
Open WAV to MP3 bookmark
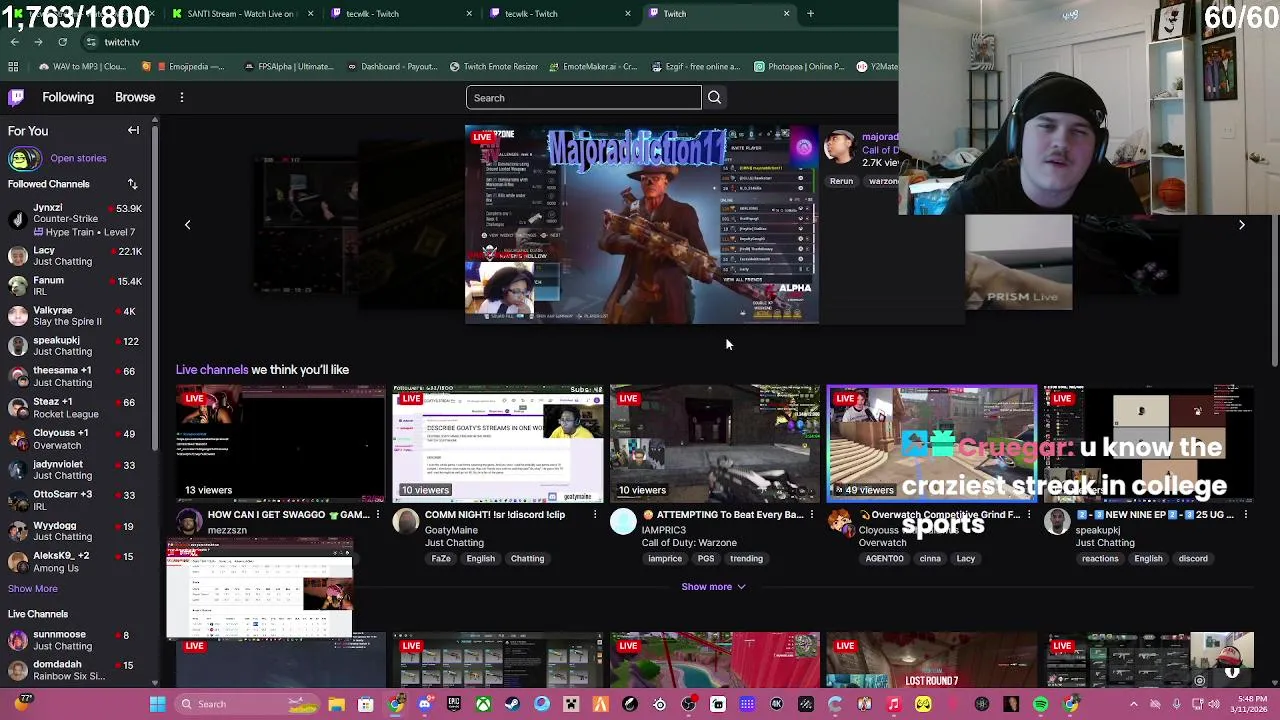pos(83,67)
